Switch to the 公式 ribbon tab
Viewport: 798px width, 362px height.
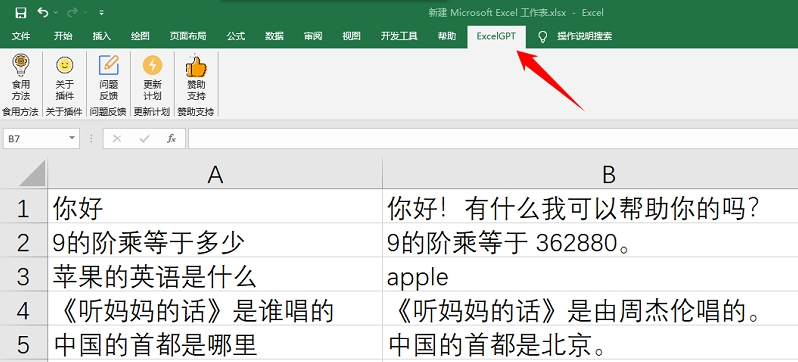(x=236, y=36)
